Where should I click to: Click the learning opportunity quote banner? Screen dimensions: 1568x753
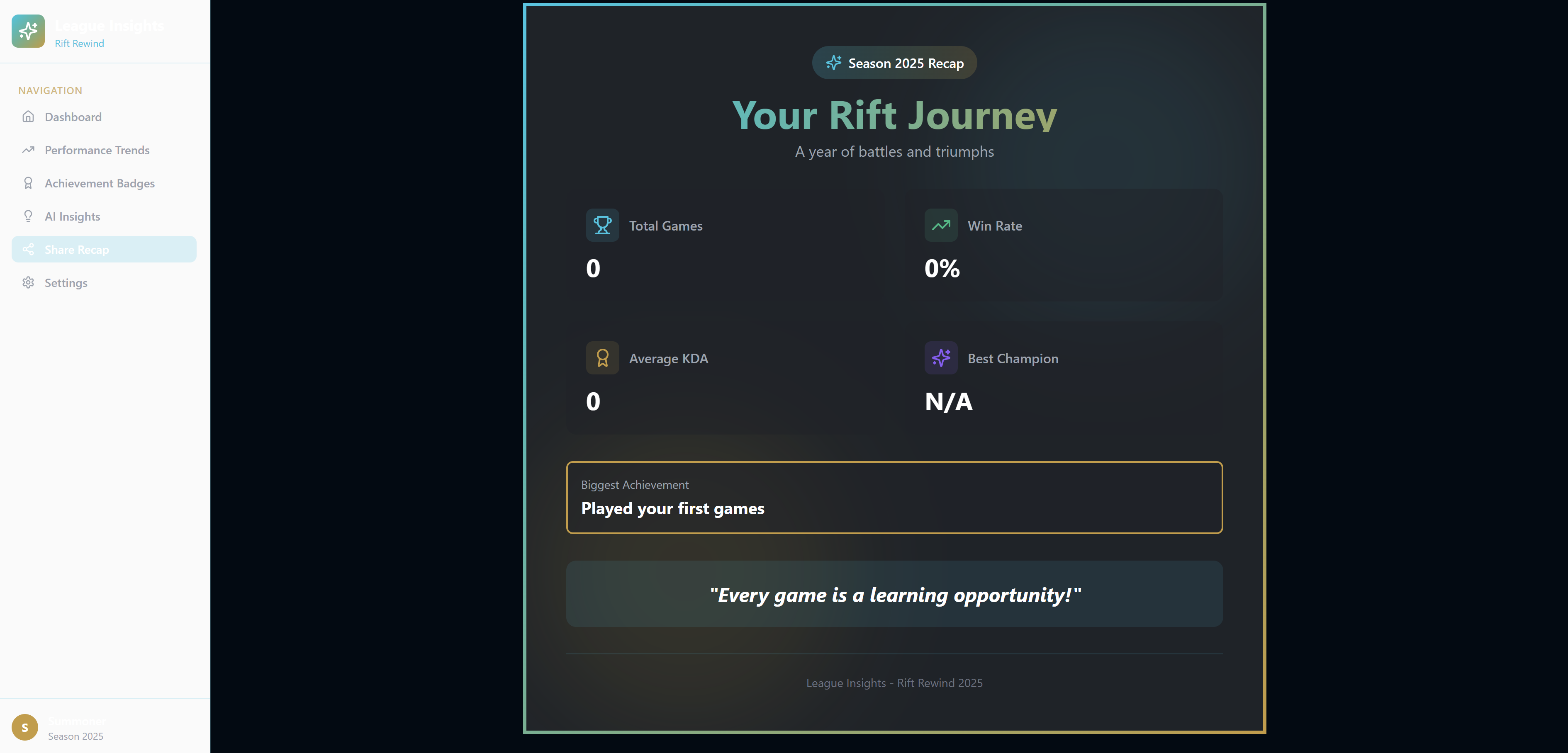[x=894, y=594]
